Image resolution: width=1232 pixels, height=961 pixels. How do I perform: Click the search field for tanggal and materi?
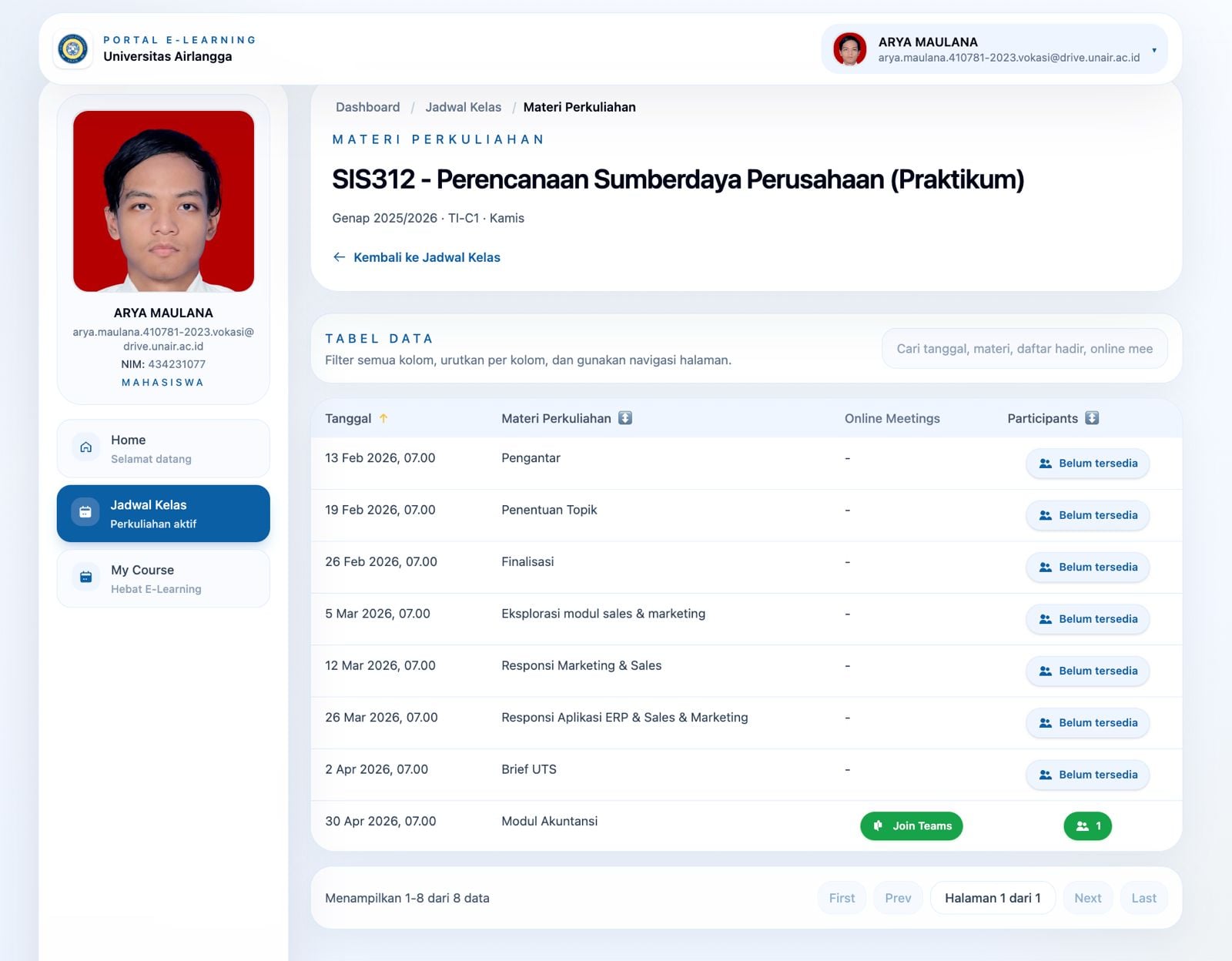pos(1024,348)
